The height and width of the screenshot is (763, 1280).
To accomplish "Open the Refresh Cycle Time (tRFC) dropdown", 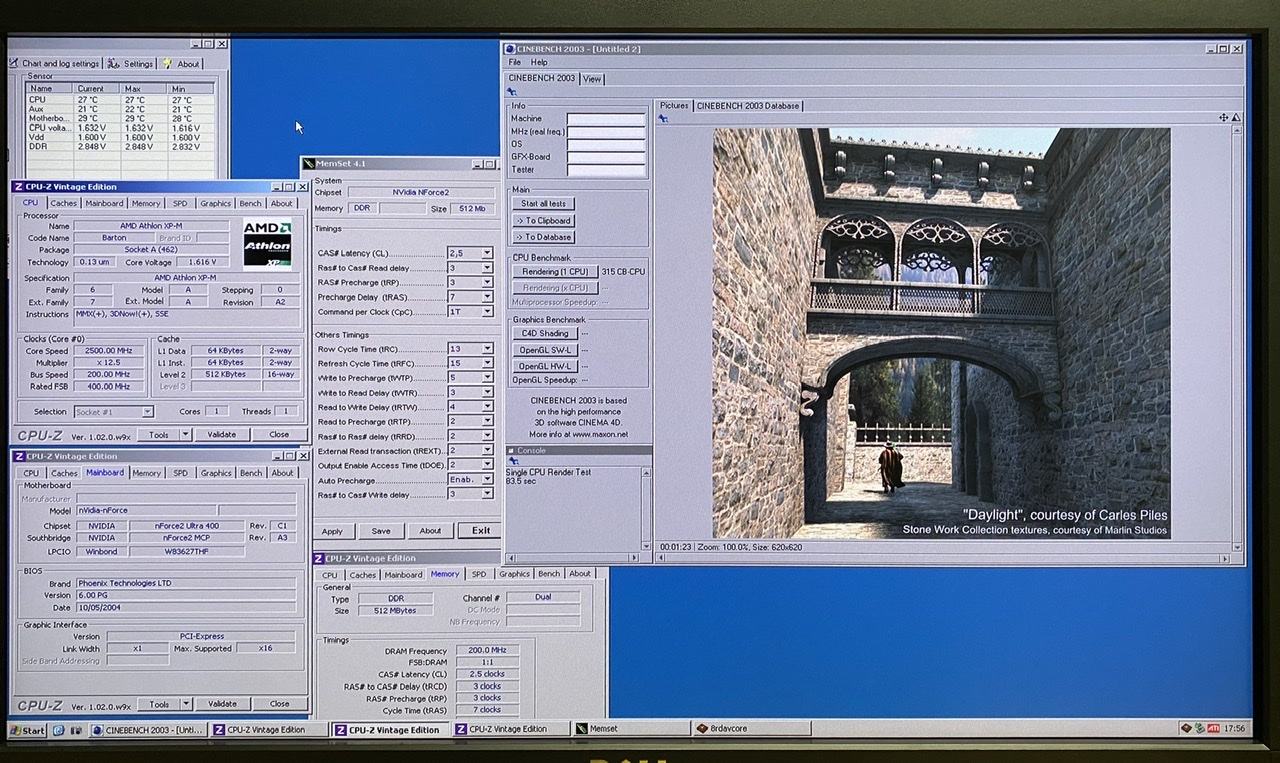I will click(487, 364).
